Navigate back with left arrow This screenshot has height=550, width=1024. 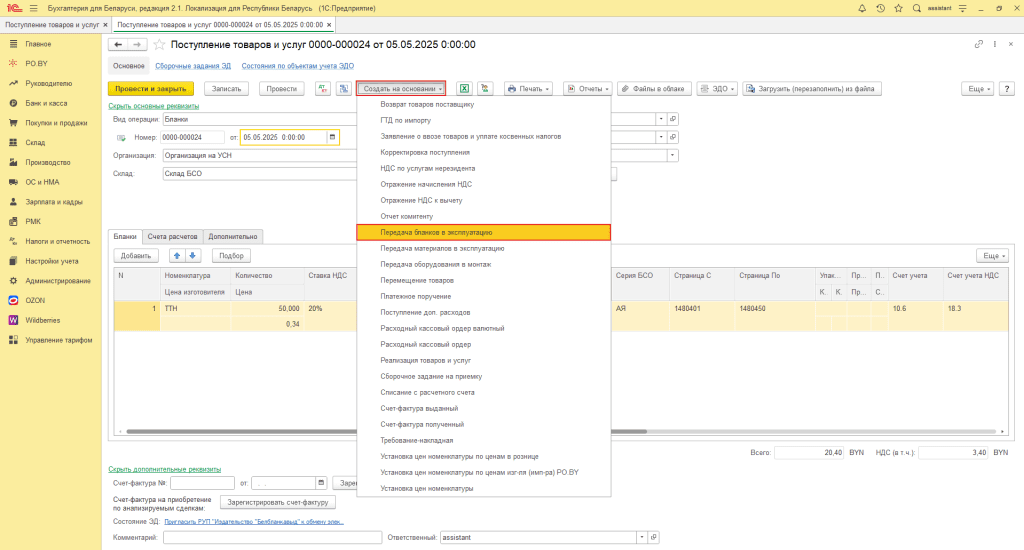tap(118, 44)
